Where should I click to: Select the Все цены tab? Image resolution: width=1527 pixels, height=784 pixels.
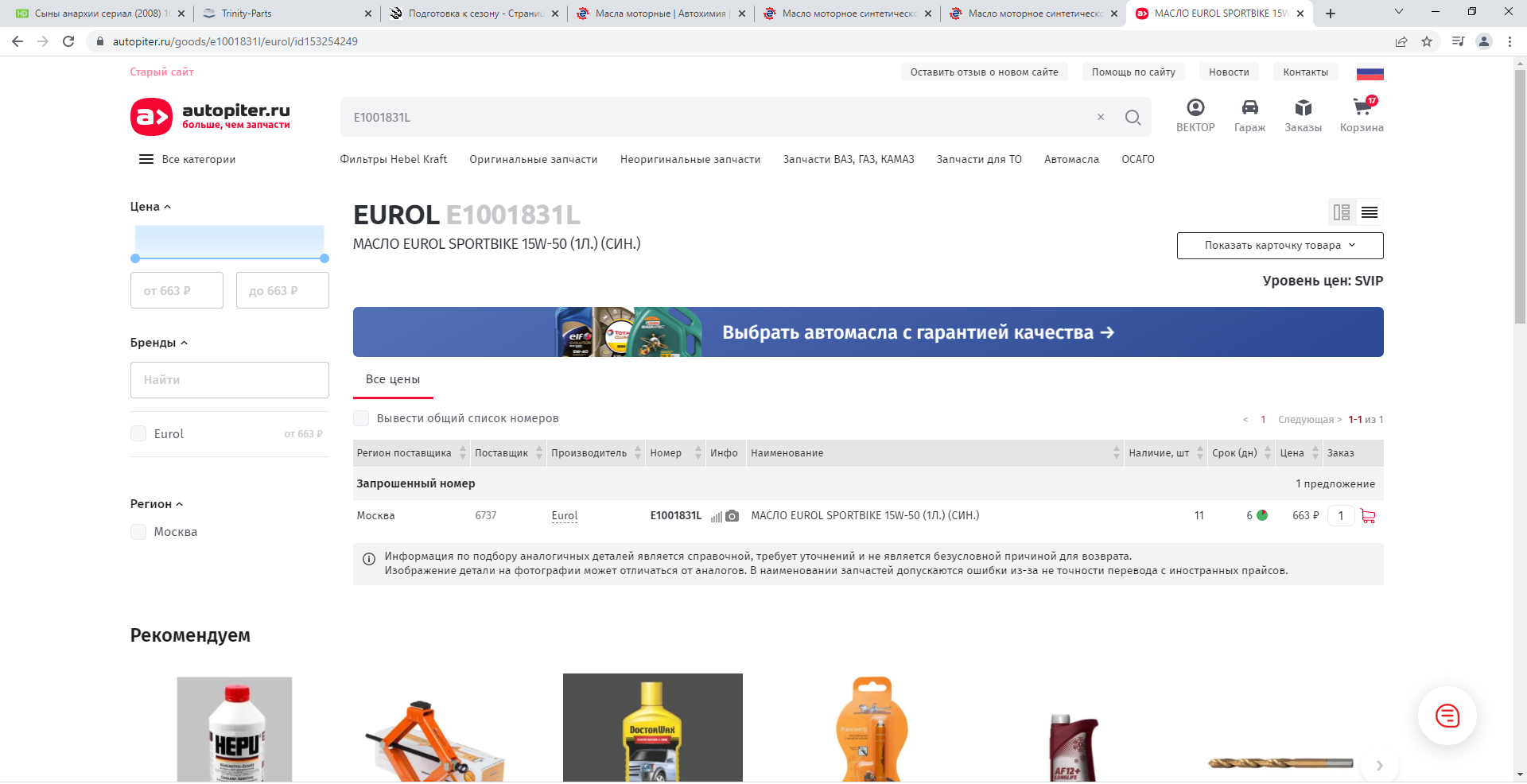pyautogui.click(x=393, y=379)
